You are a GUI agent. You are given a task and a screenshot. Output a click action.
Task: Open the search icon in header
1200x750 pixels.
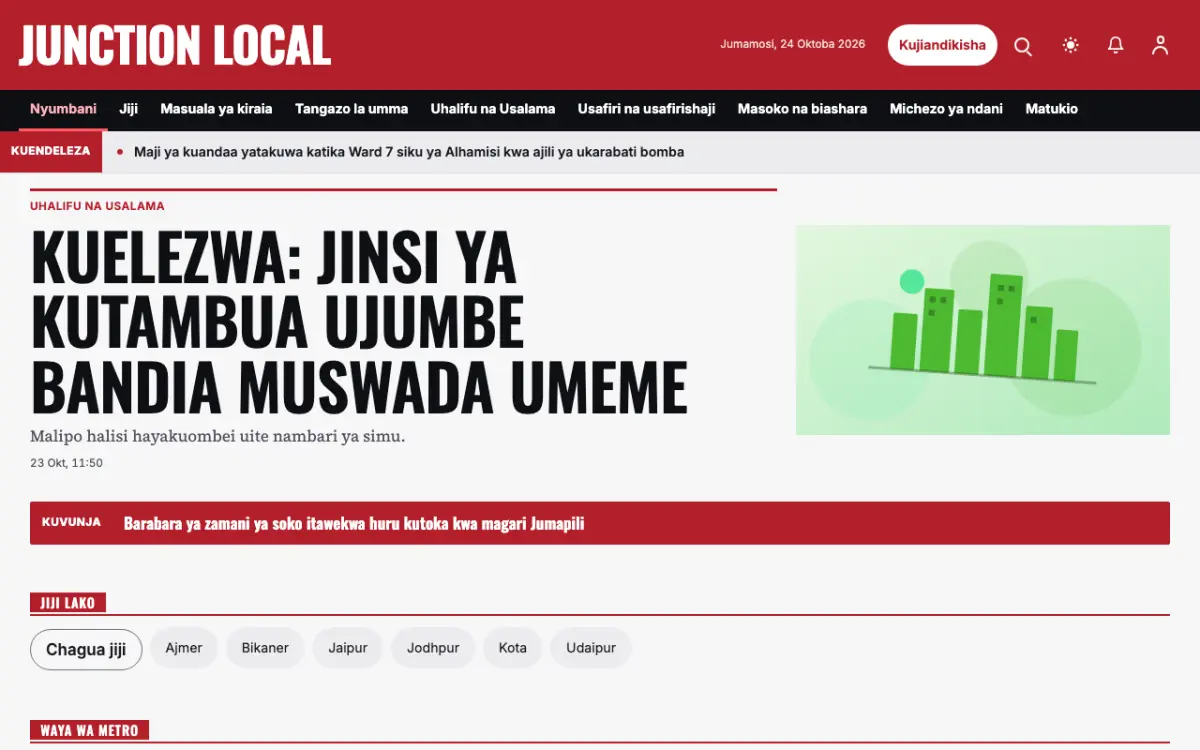tap(1023, 45)
